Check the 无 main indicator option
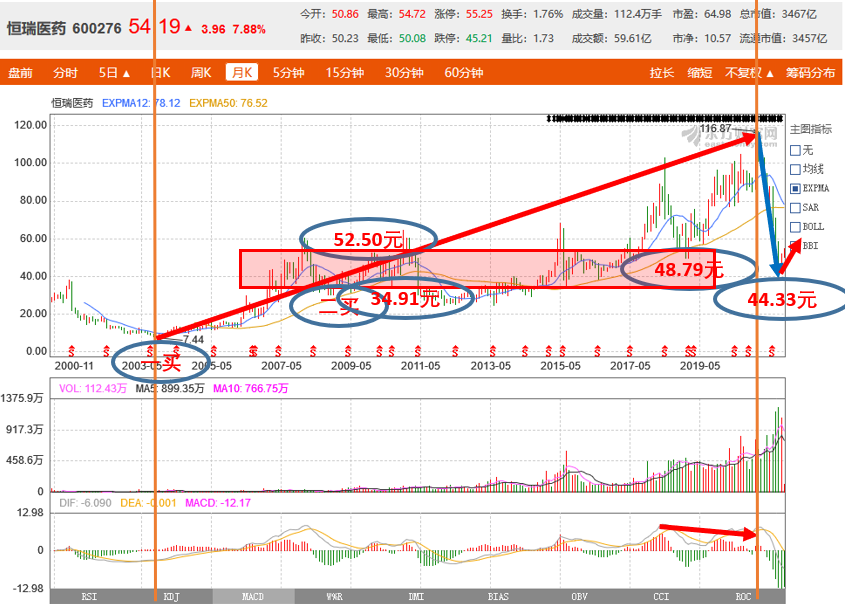This screenshot has height=604, width=845. tap(795, 150)
